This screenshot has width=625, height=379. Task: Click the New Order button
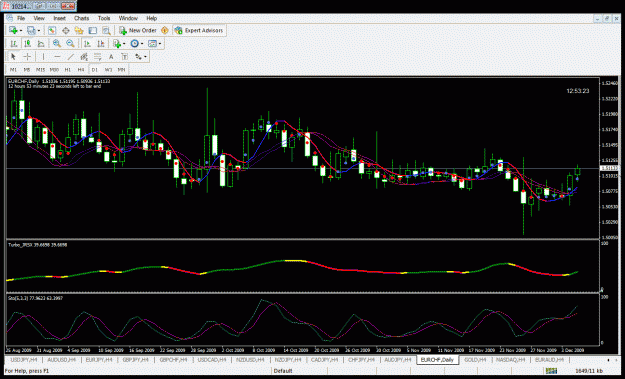pyautogui.click(x=138, y=30)
